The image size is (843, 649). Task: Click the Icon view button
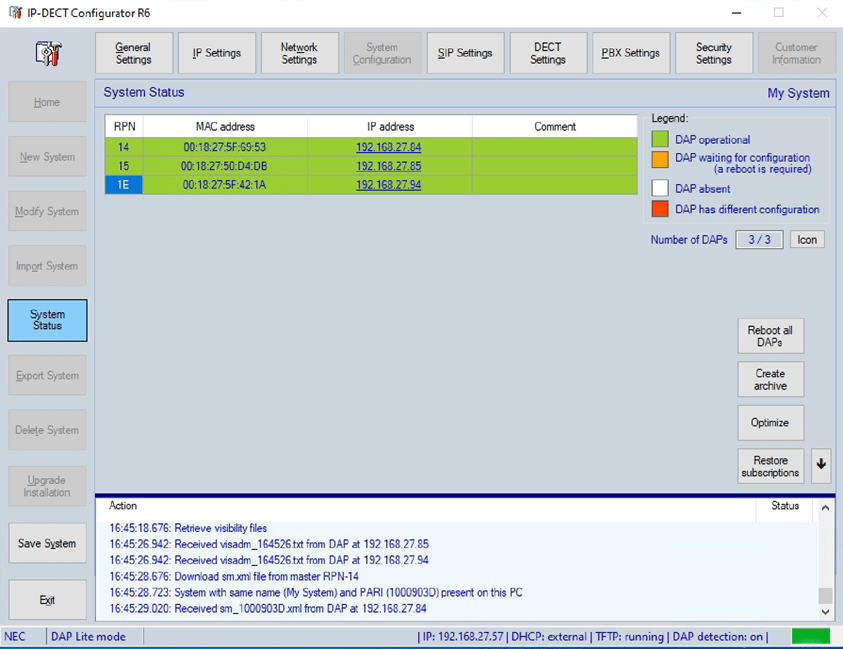click(x=807, y=239)
